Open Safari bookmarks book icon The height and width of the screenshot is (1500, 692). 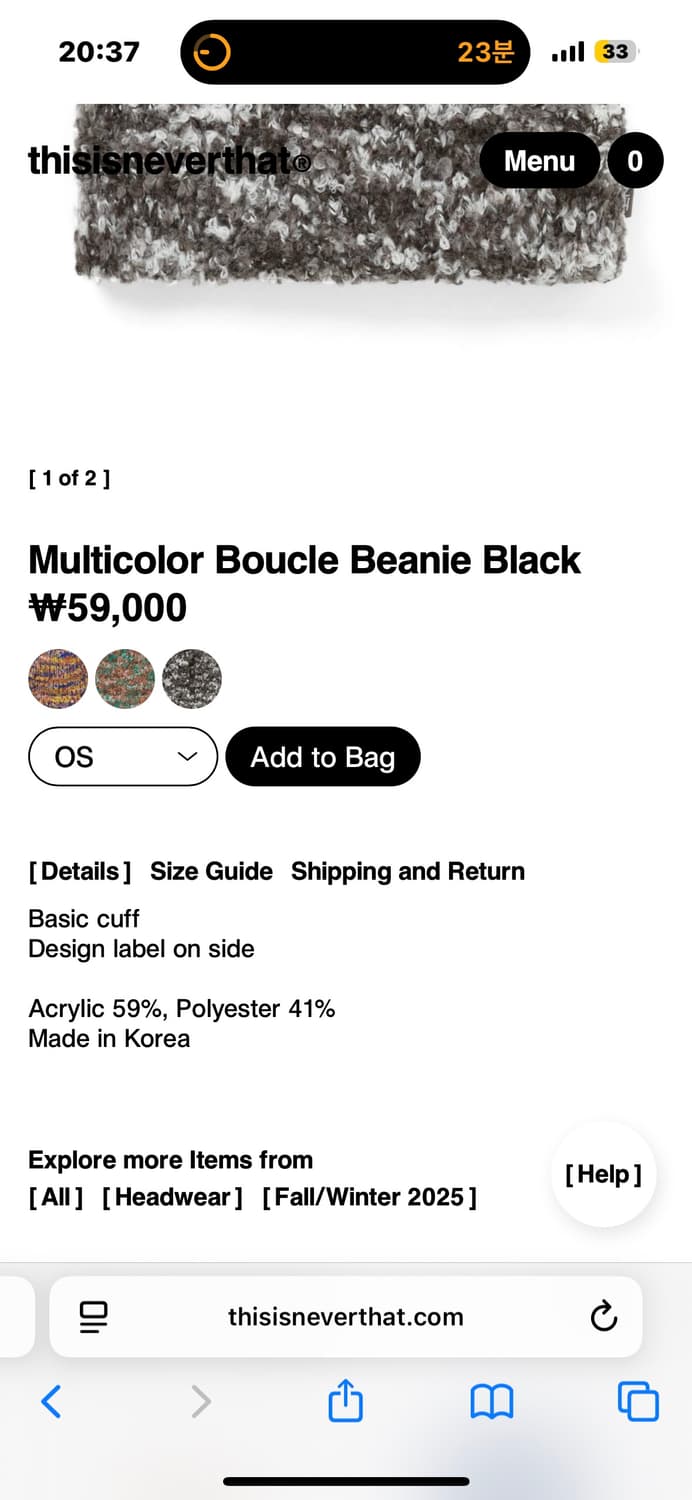coord(491,1401)
